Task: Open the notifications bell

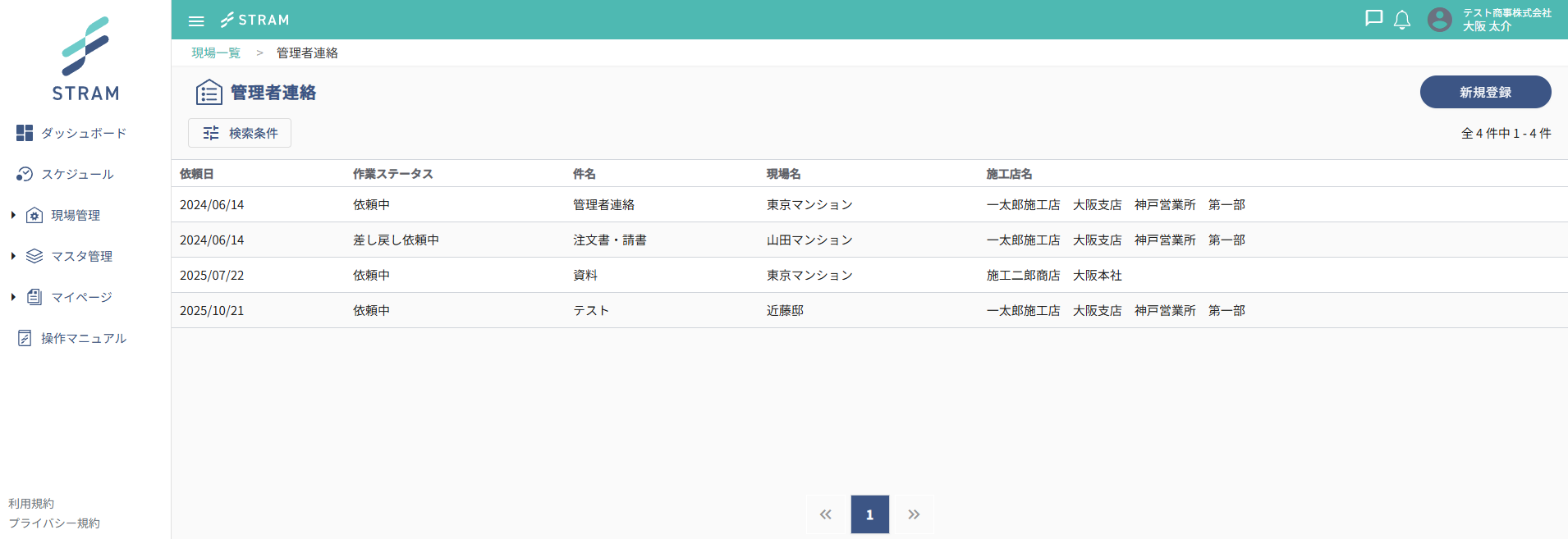Action: [1402, 20]
